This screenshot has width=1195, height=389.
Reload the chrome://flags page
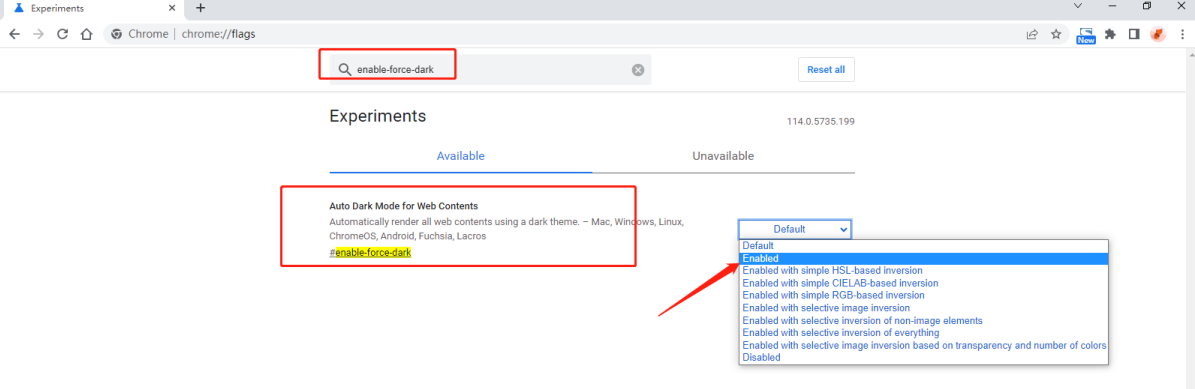62,34
